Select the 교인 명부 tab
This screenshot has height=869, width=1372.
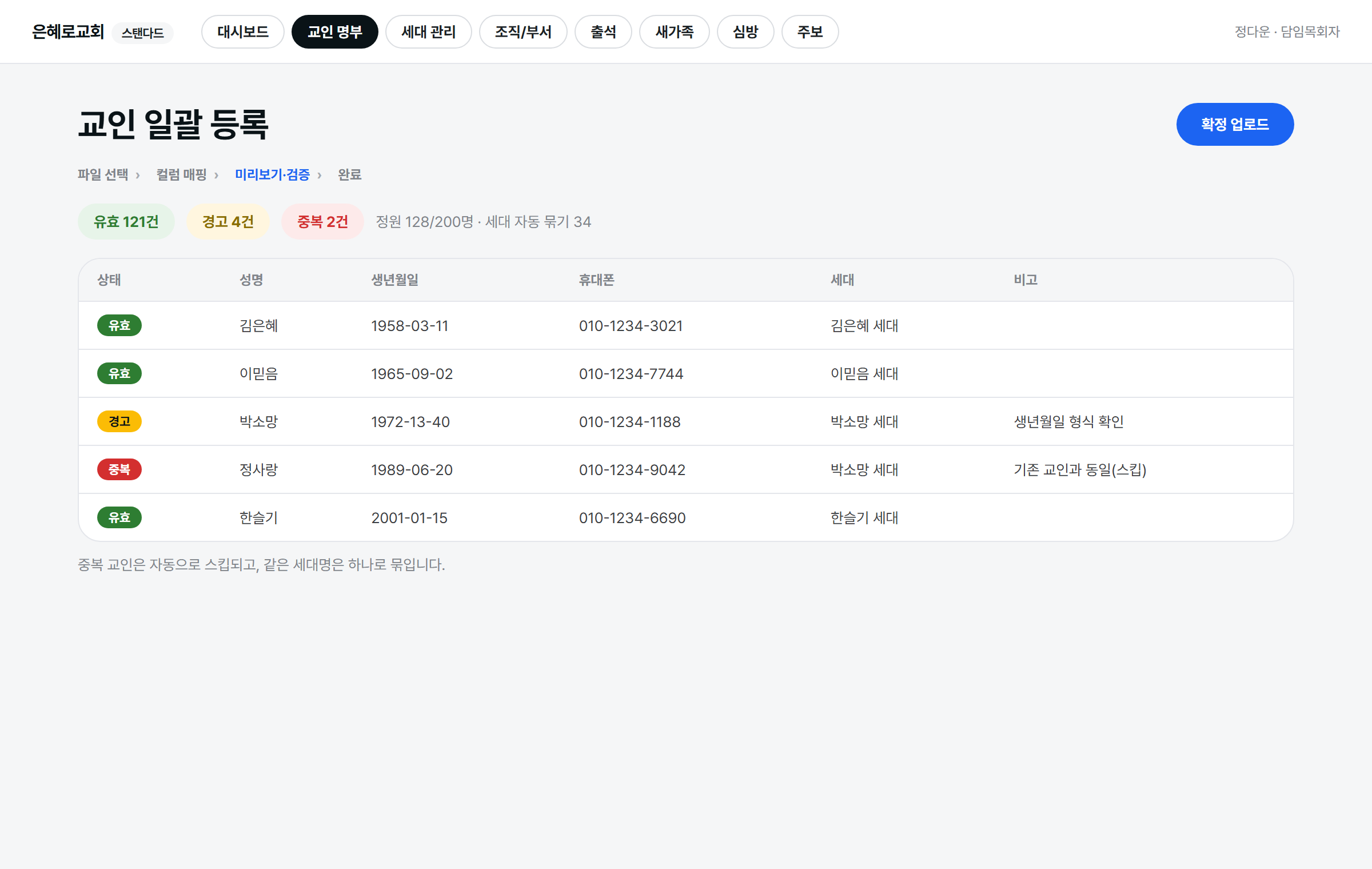point(335,32)
